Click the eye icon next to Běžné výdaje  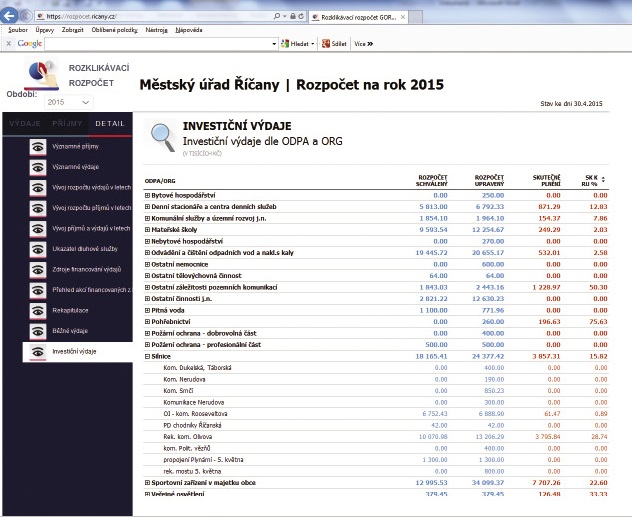(38, 331)
